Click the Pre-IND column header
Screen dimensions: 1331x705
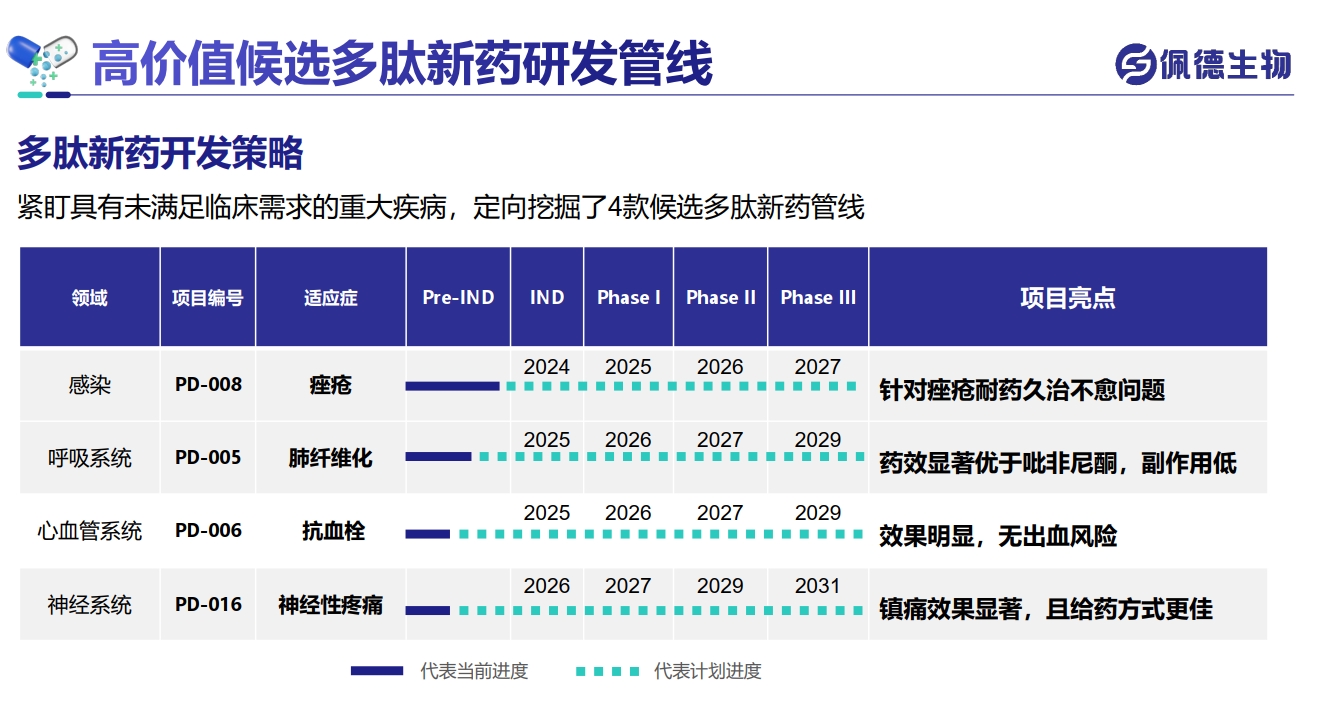pyautogui.click(x=458, y=297)
